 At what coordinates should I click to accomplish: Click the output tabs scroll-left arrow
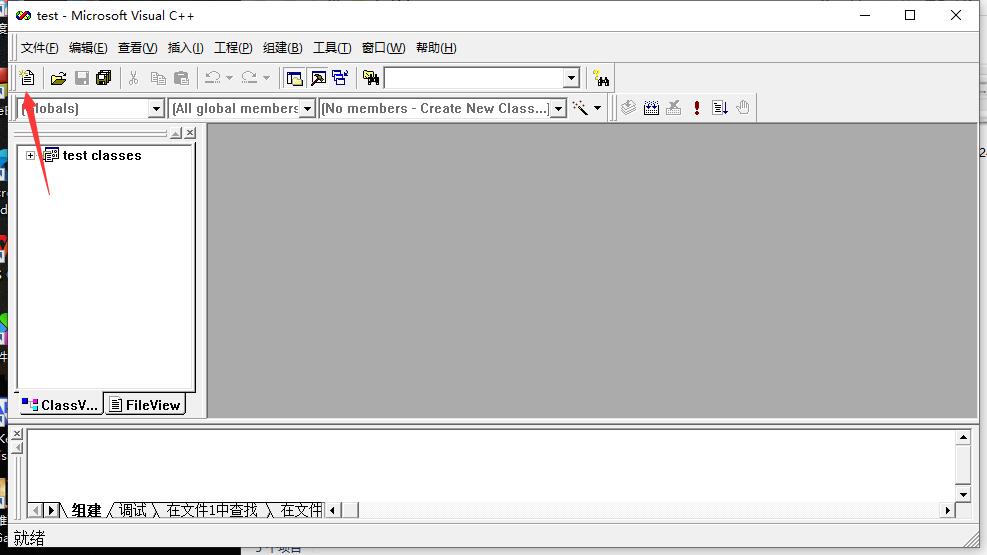36,510
